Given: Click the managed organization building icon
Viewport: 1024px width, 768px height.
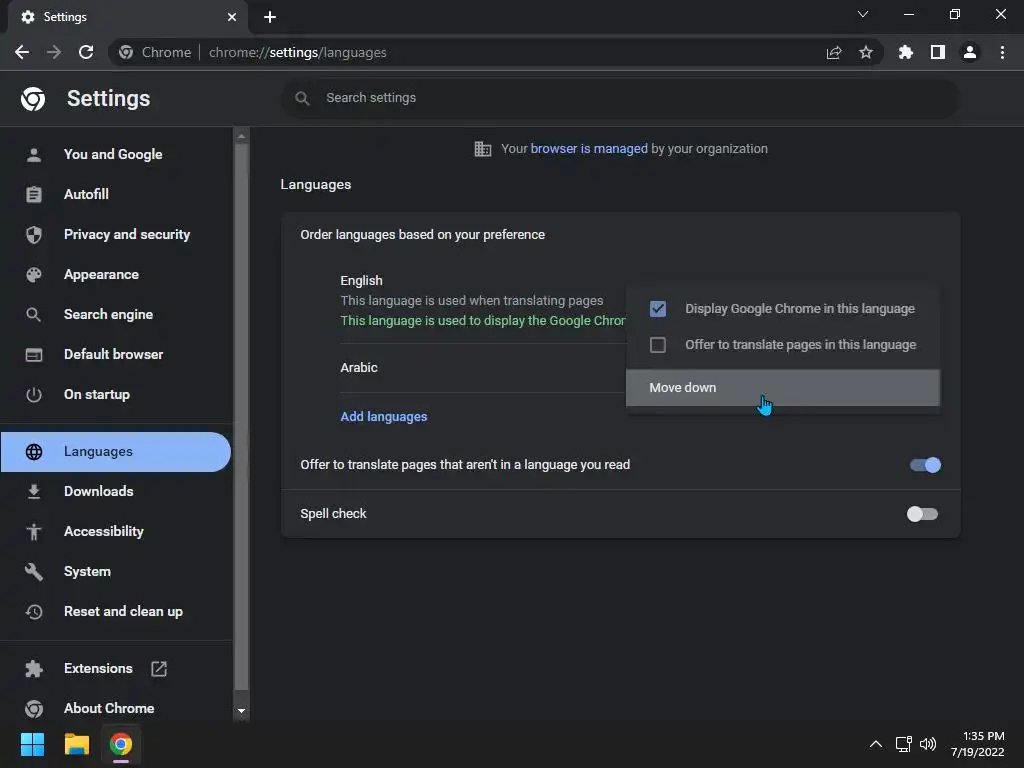Looking at the screenshot, I should (x=483, y=149).
